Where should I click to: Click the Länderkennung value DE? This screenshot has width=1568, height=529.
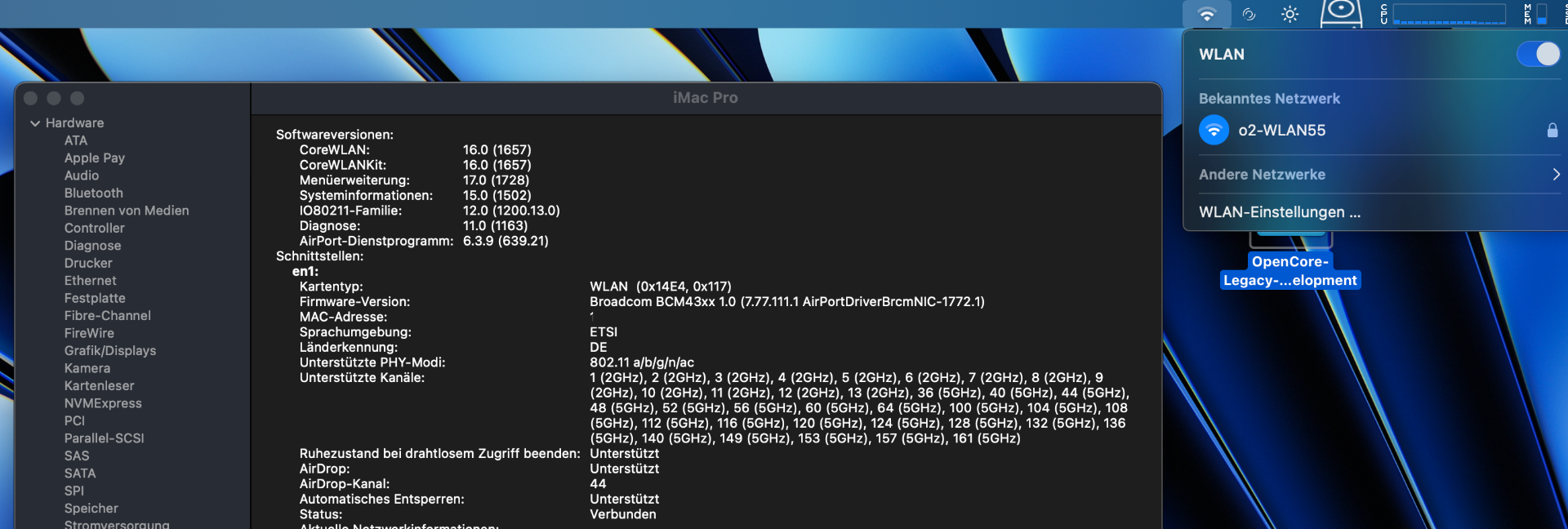[x=599, y=348]
